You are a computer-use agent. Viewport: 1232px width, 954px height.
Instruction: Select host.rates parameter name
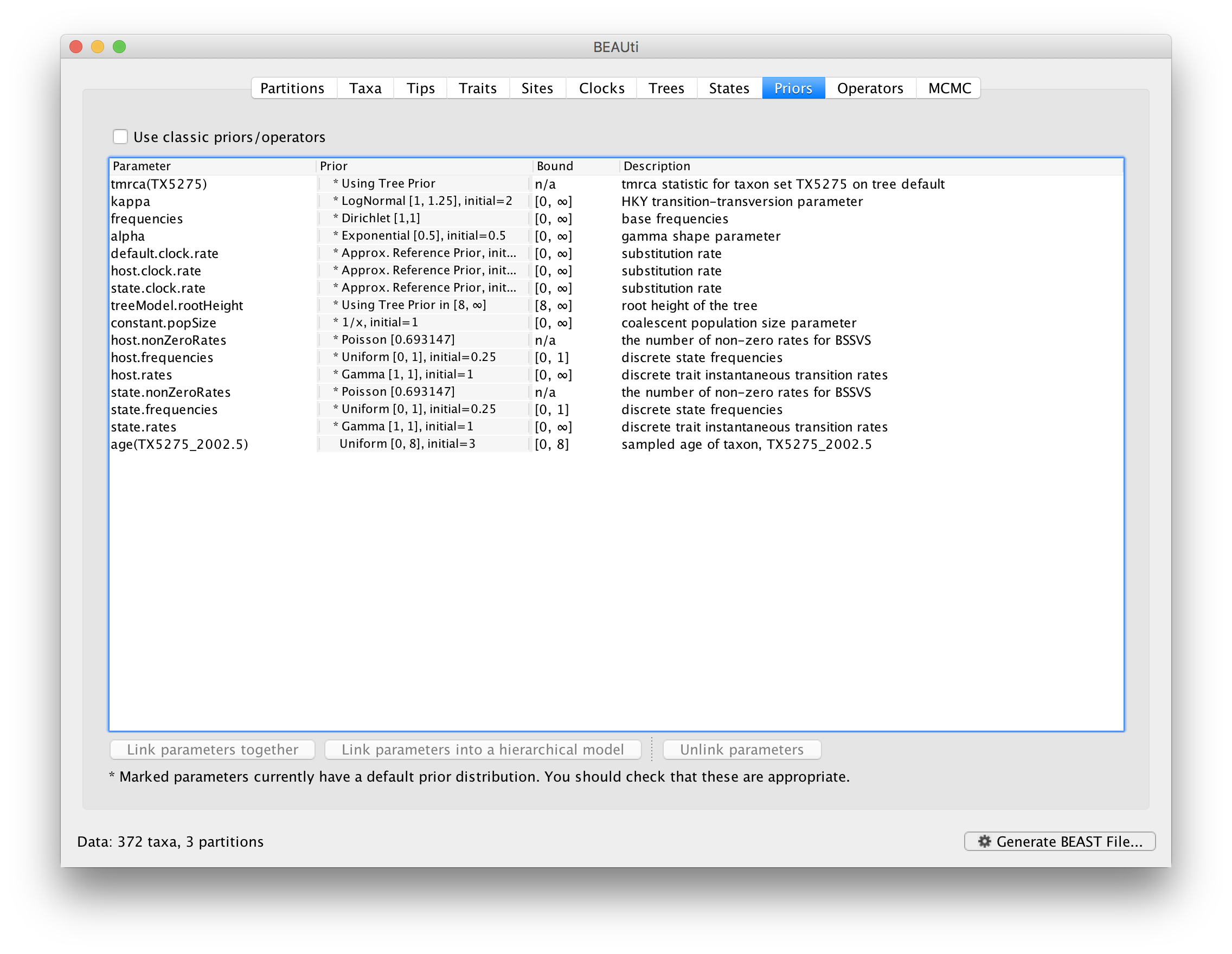click(x=141, y=375)
